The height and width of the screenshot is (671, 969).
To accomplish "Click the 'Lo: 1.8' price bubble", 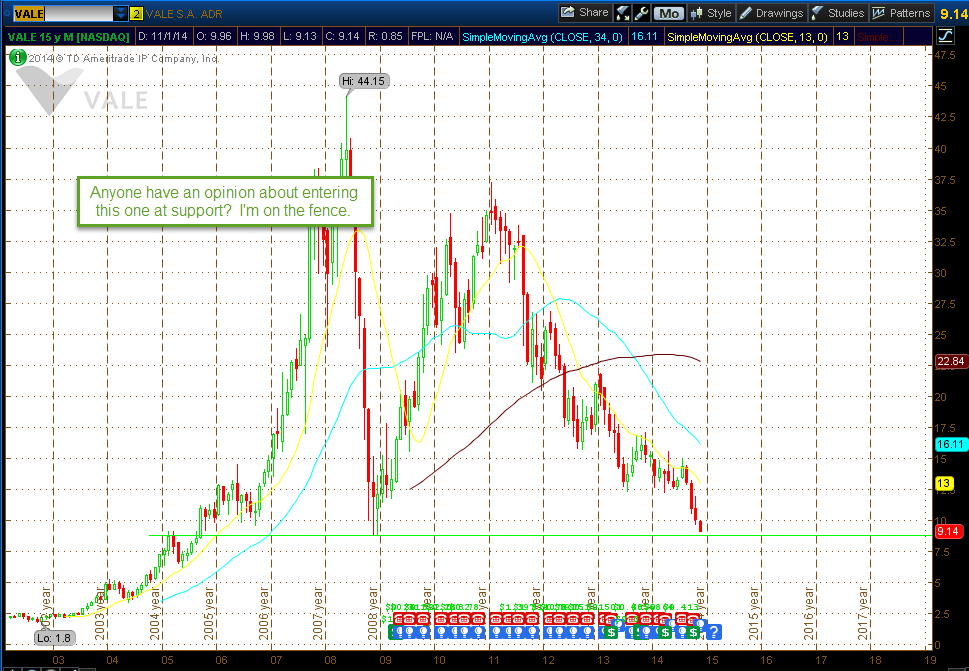I will click(x=54, y=638).
